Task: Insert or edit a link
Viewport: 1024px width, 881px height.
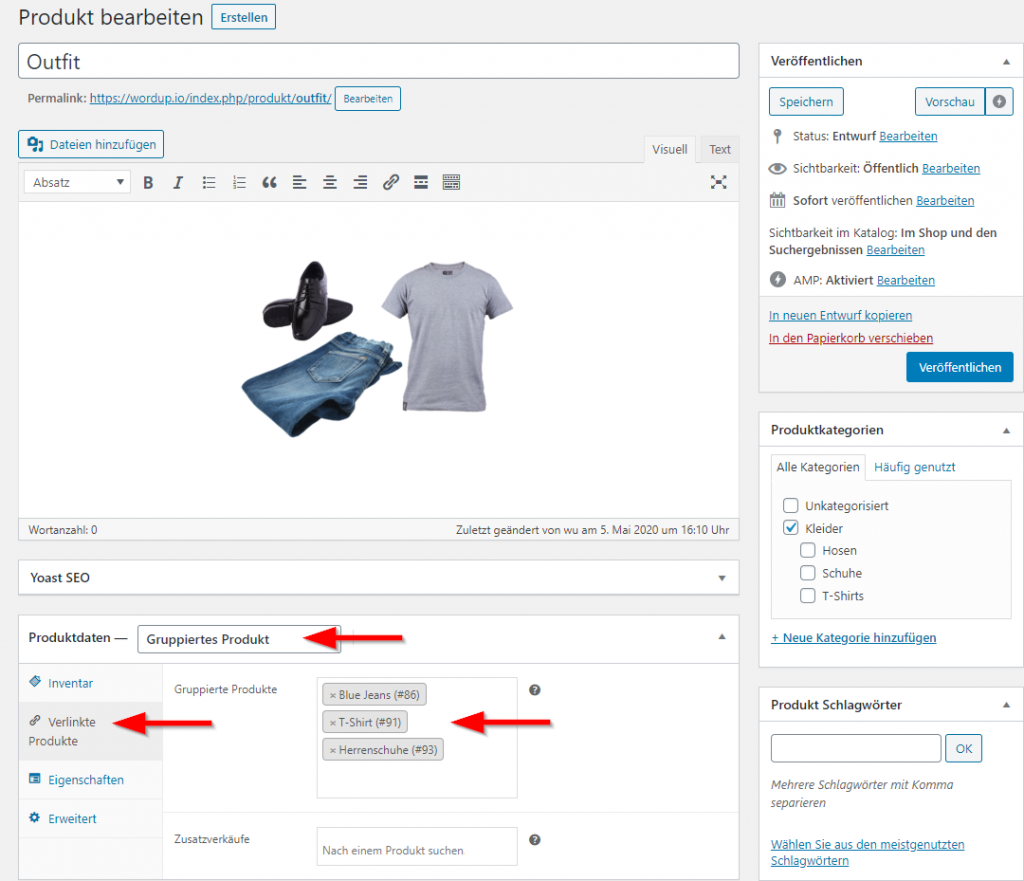Action: tap(391, 183)
